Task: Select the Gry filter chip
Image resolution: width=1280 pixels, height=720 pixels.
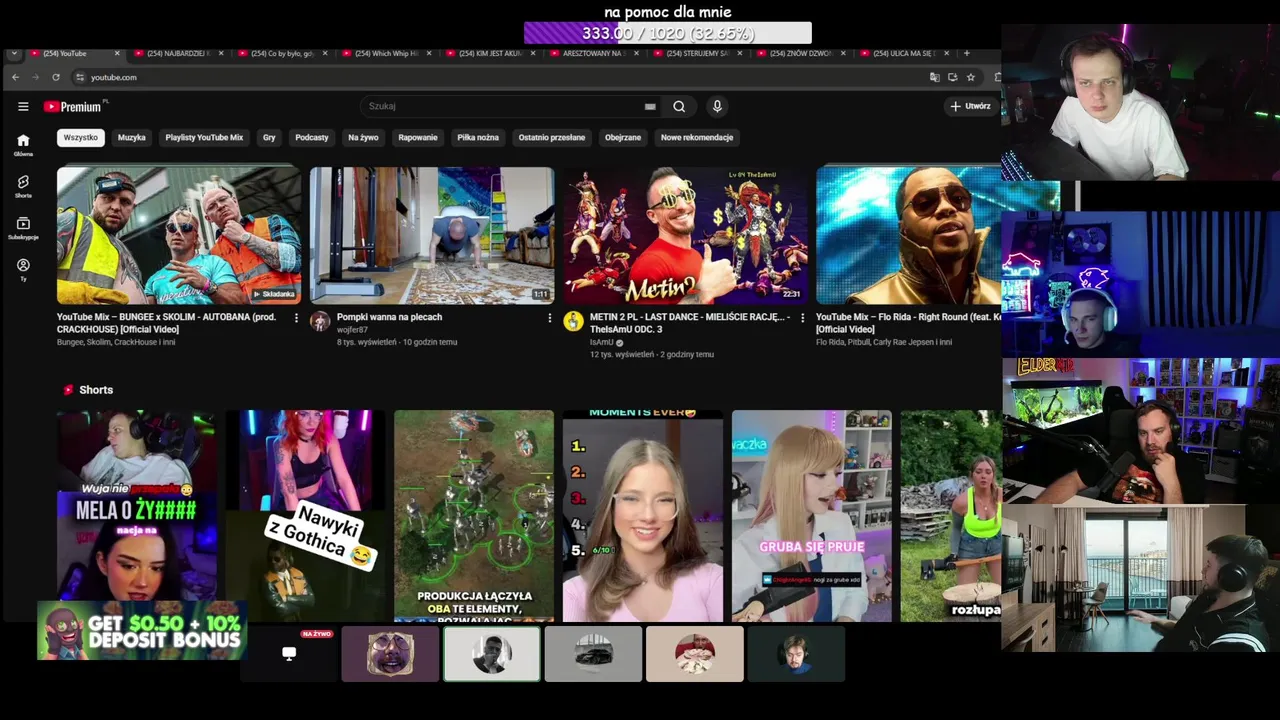Action: (269, 137)
